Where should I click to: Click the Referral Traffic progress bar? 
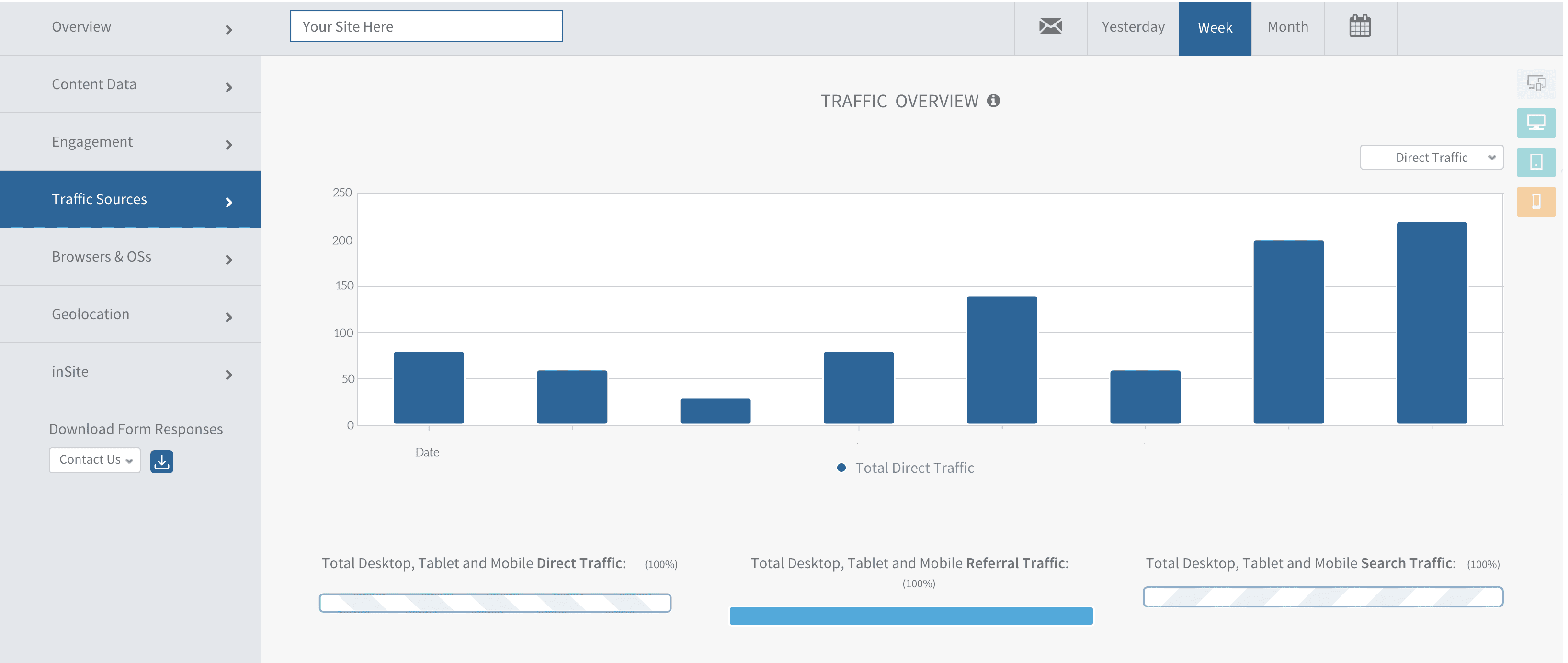click(x=911, y=616)
